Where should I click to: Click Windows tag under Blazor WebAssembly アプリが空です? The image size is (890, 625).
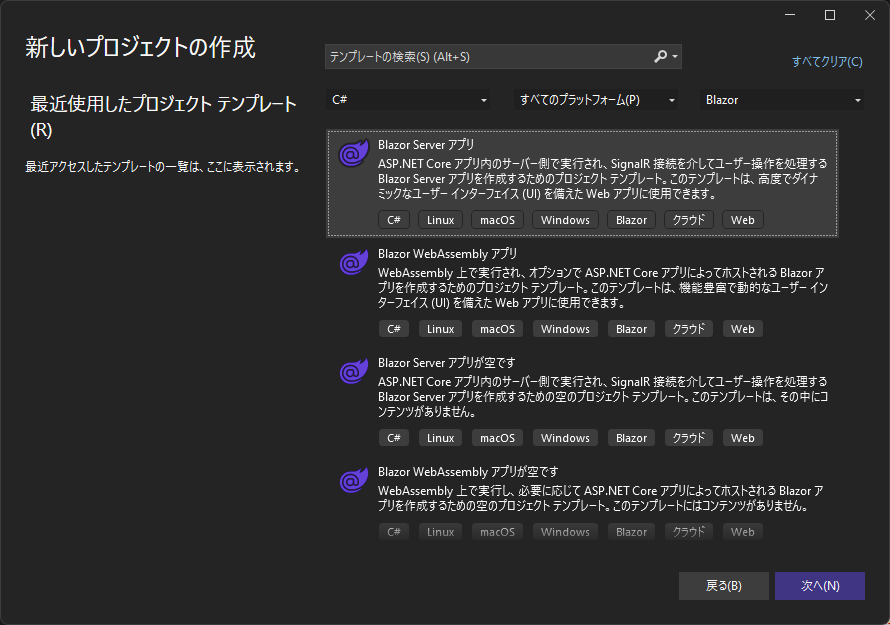coord(565,532)
